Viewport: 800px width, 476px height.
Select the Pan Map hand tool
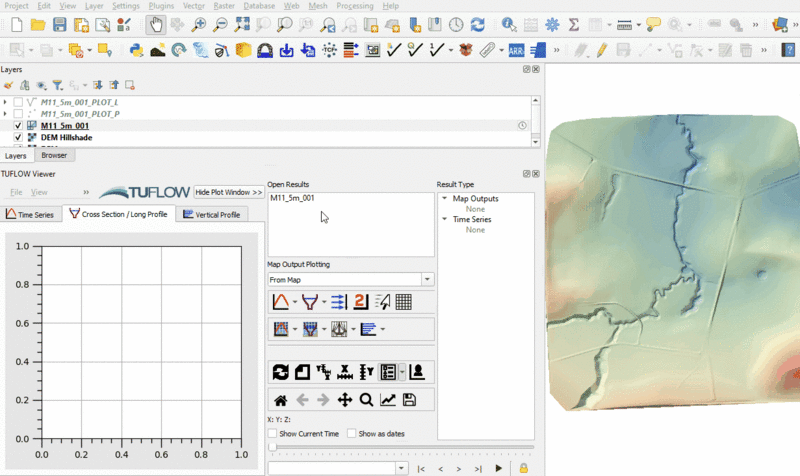[156, 25]
